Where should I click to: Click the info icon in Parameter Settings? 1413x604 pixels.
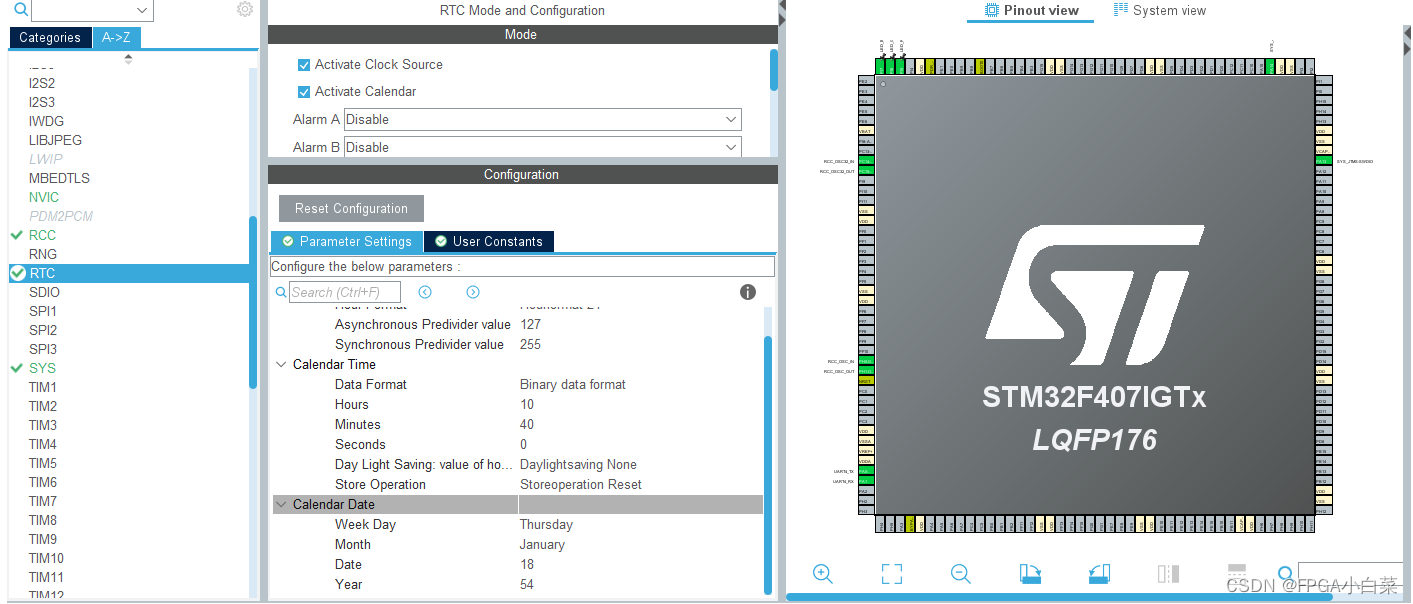pos(747,291)
